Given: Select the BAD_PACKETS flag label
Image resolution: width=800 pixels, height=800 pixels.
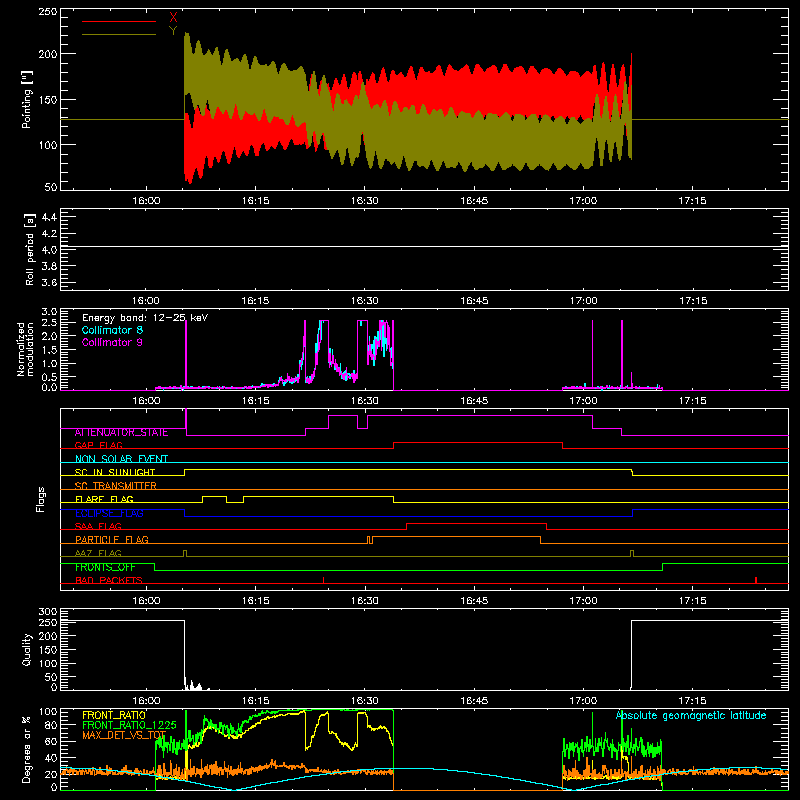Looking at the screenshot, I should (109, 580).
